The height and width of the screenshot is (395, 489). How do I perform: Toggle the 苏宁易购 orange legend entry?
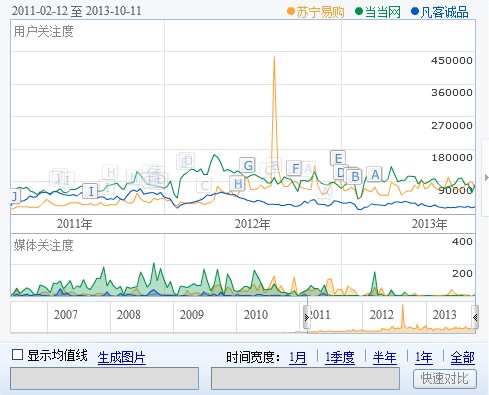(315, 12)
